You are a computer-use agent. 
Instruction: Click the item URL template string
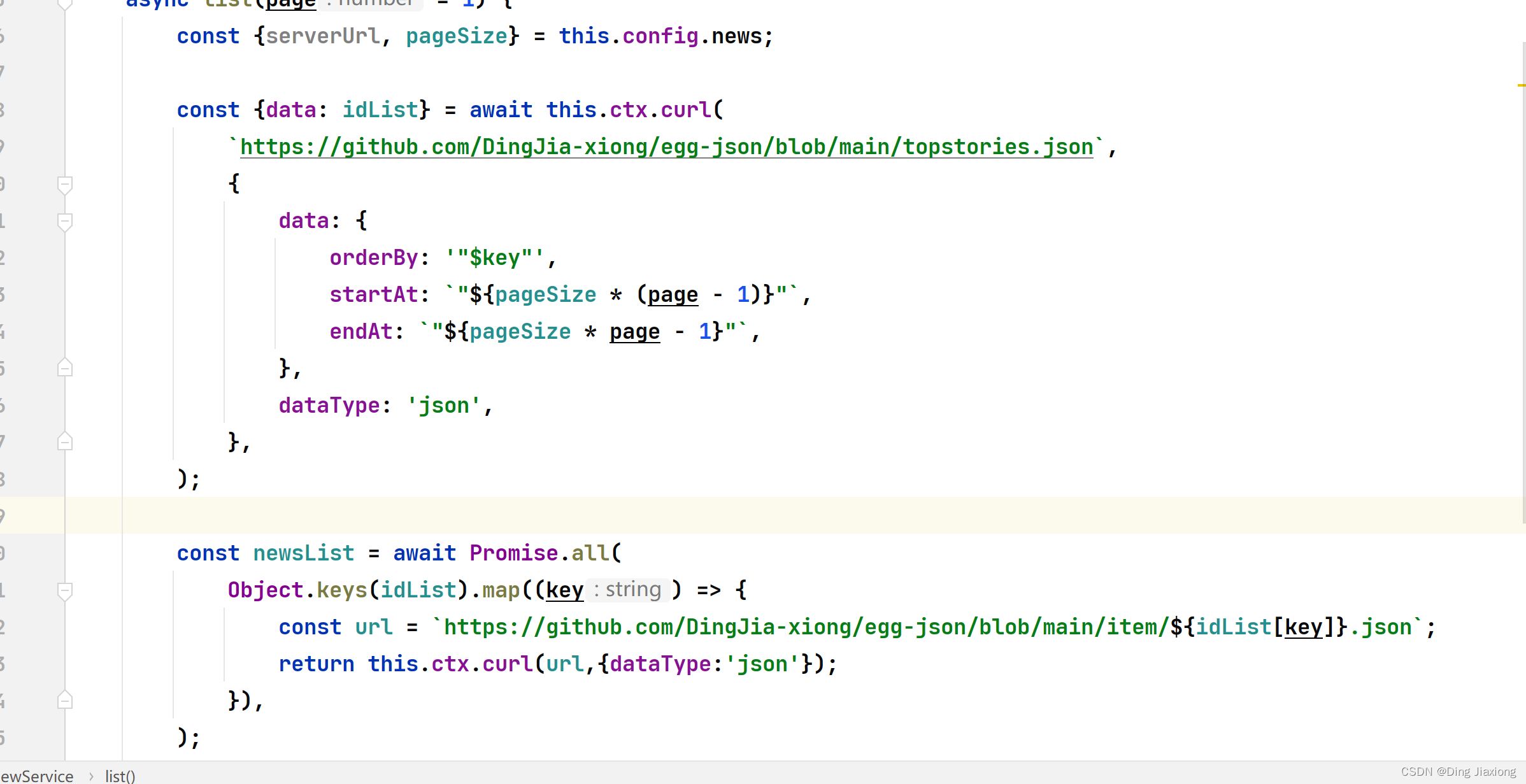pyautogui.click(x=927, y=627)
